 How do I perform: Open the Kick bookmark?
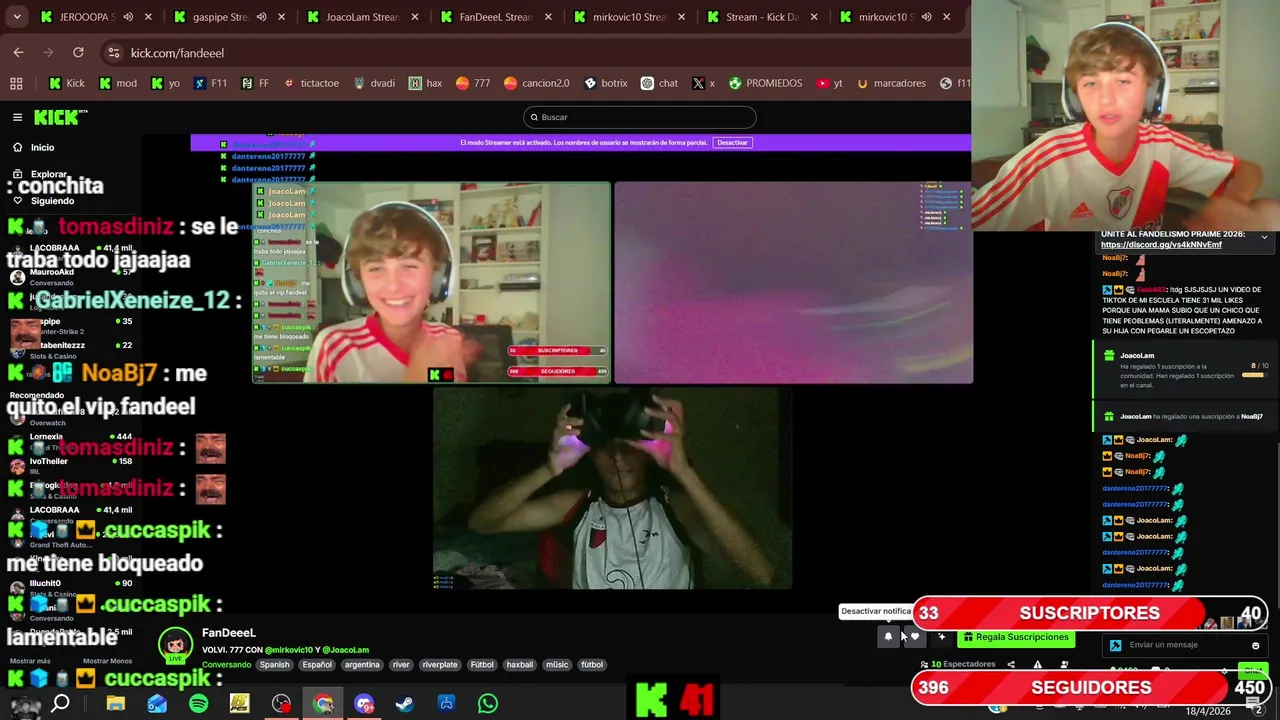67,83
